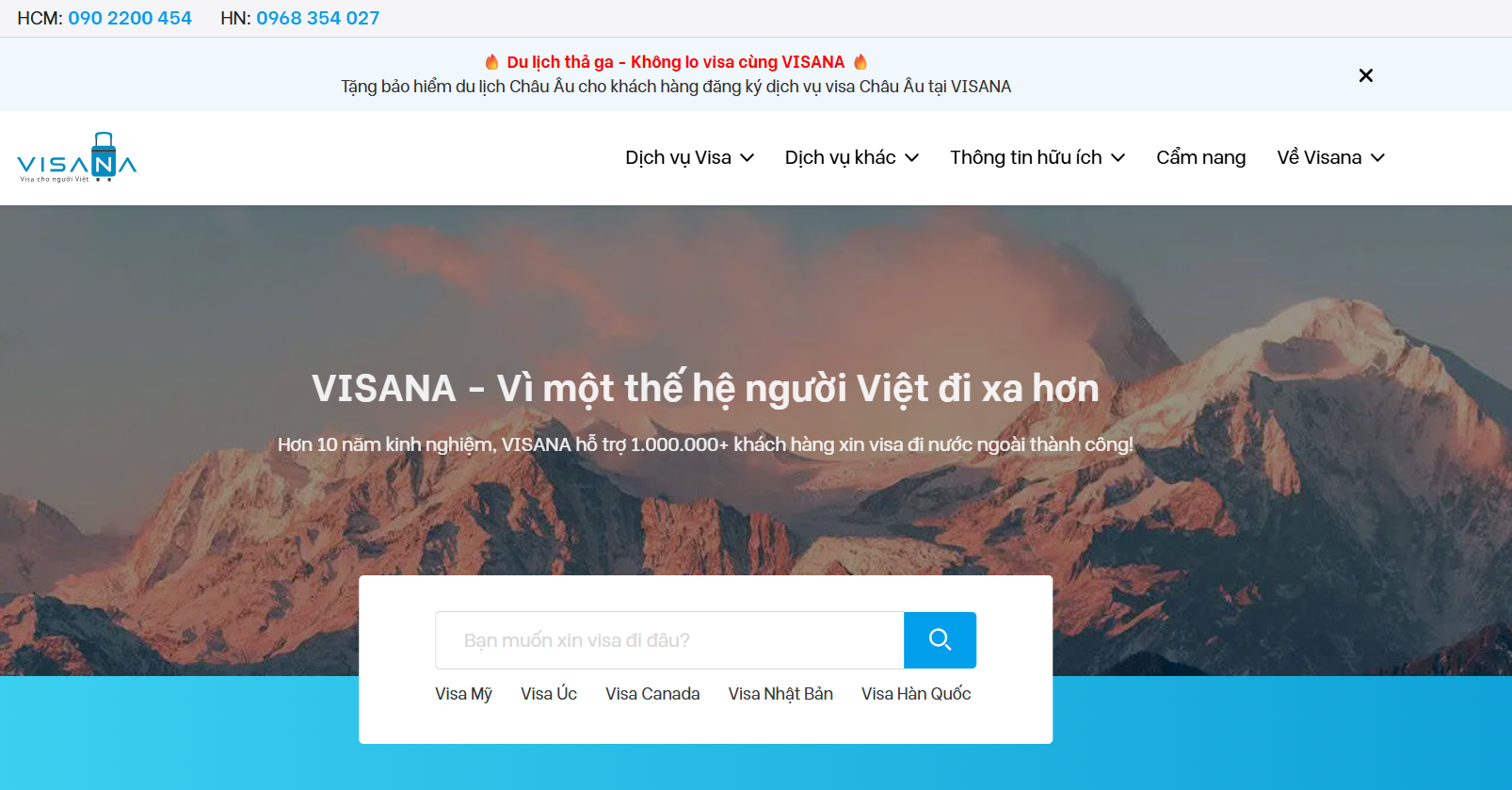Call the HCM number 090 2200 454
Screen dimensions: 1512x790
130,18
